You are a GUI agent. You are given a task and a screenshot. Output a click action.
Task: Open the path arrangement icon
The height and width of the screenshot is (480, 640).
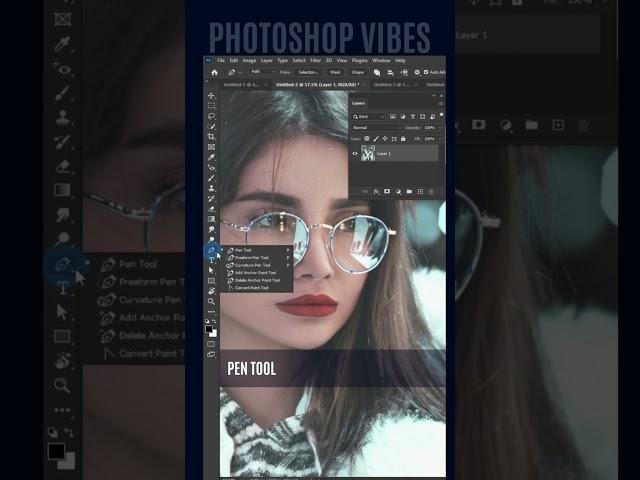[404, 72]
